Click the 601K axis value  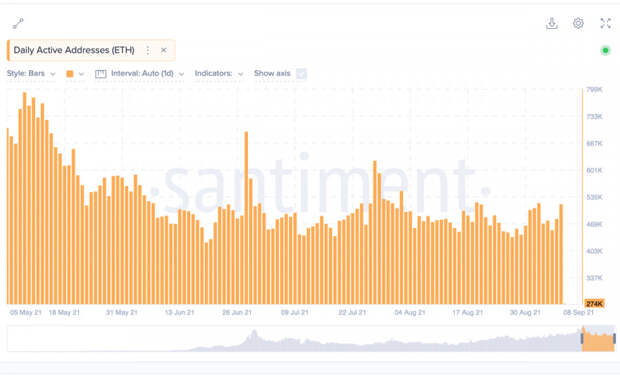click(594, 170)
